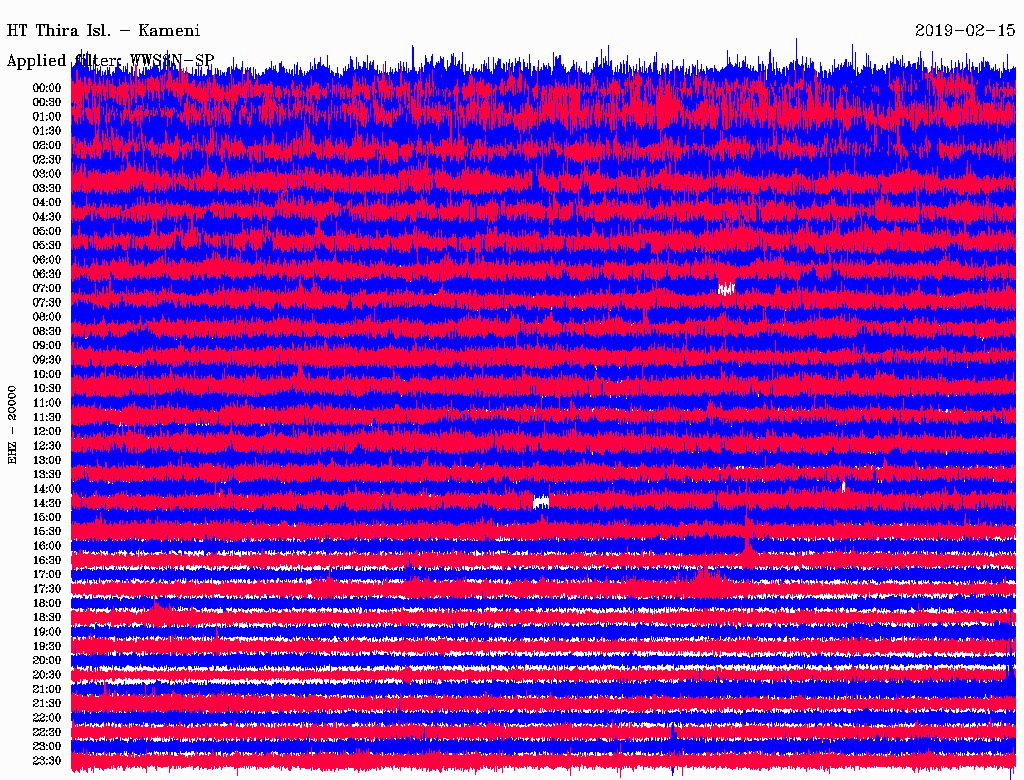Select the 10:00 time label

[46, 374]
